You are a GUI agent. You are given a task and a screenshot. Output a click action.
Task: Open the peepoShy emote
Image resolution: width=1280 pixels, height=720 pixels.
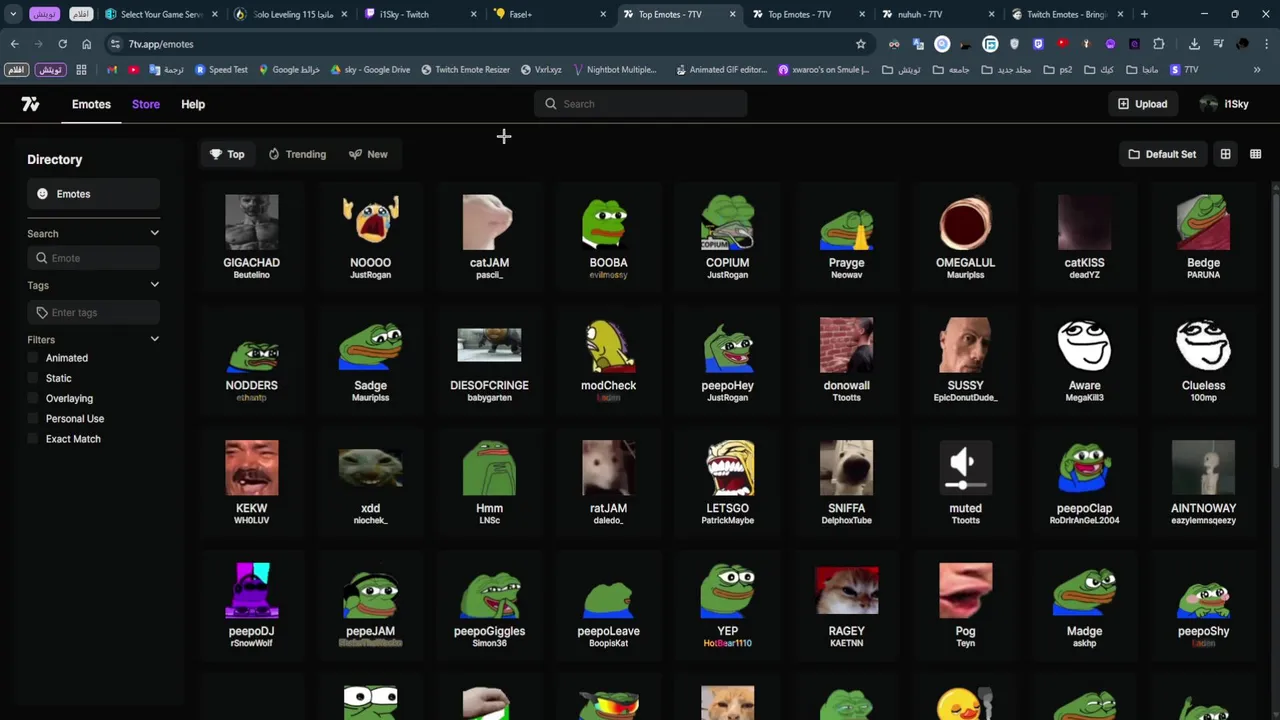pyautogui.click(x=1203, y=606)
